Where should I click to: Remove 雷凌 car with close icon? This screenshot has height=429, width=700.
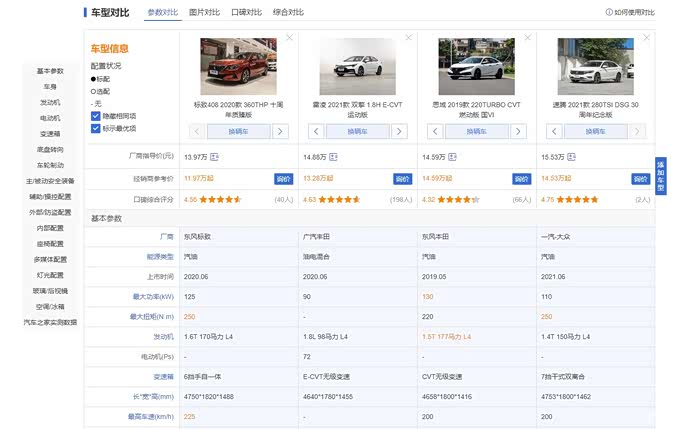408,37
